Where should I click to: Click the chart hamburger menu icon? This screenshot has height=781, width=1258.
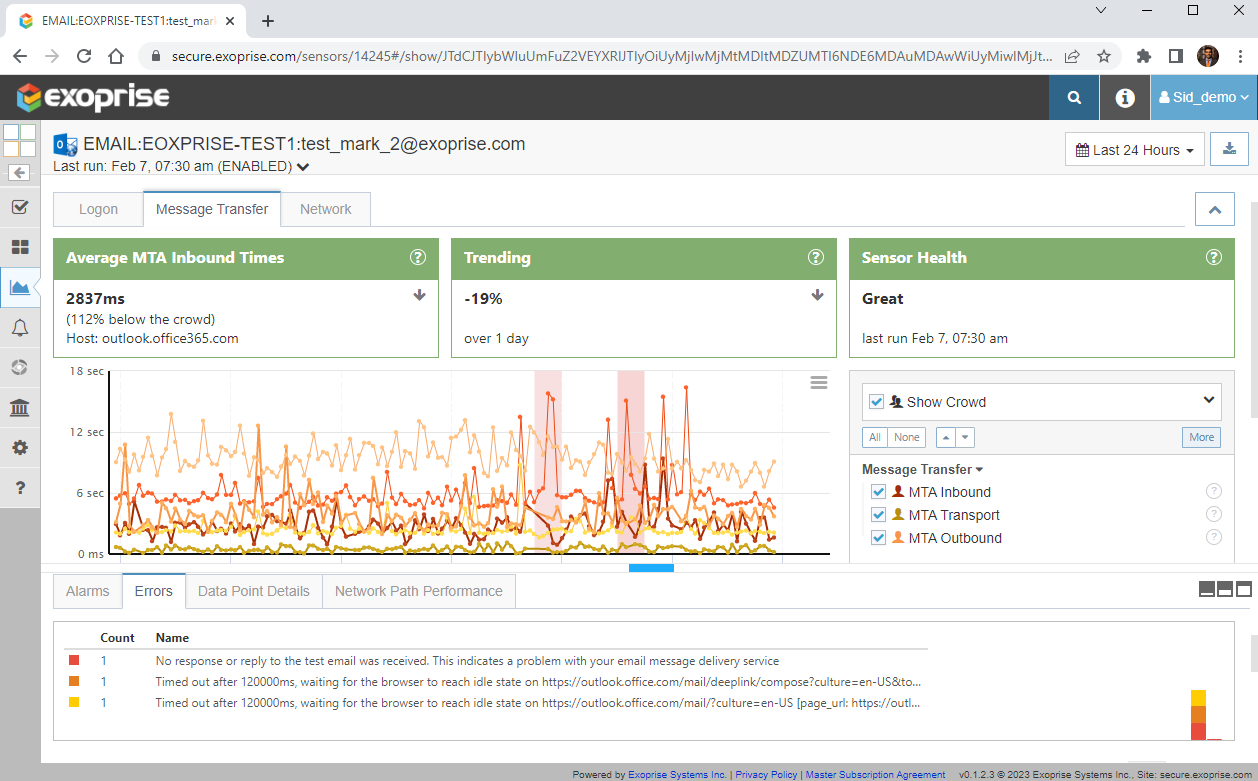click(819, 383)
